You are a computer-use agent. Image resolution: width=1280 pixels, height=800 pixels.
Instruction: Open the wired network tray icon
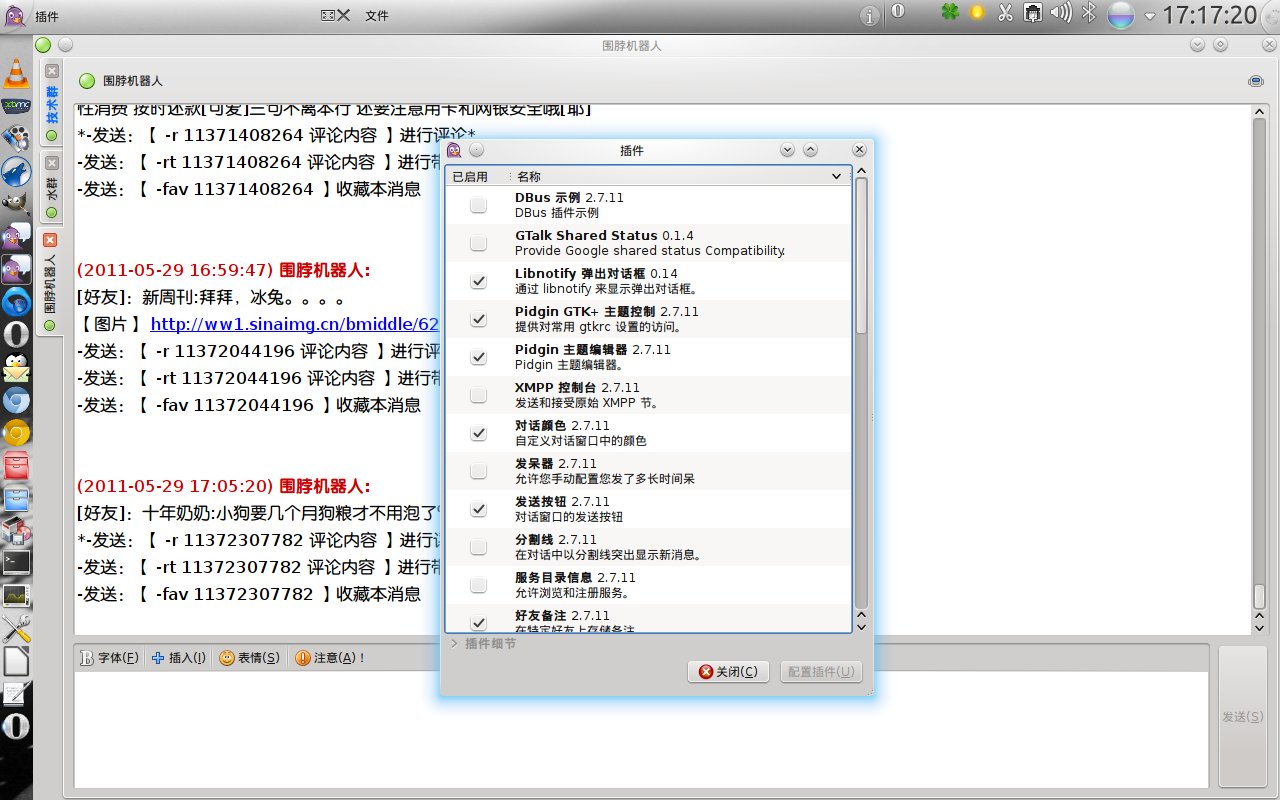tap(1033, 13)
